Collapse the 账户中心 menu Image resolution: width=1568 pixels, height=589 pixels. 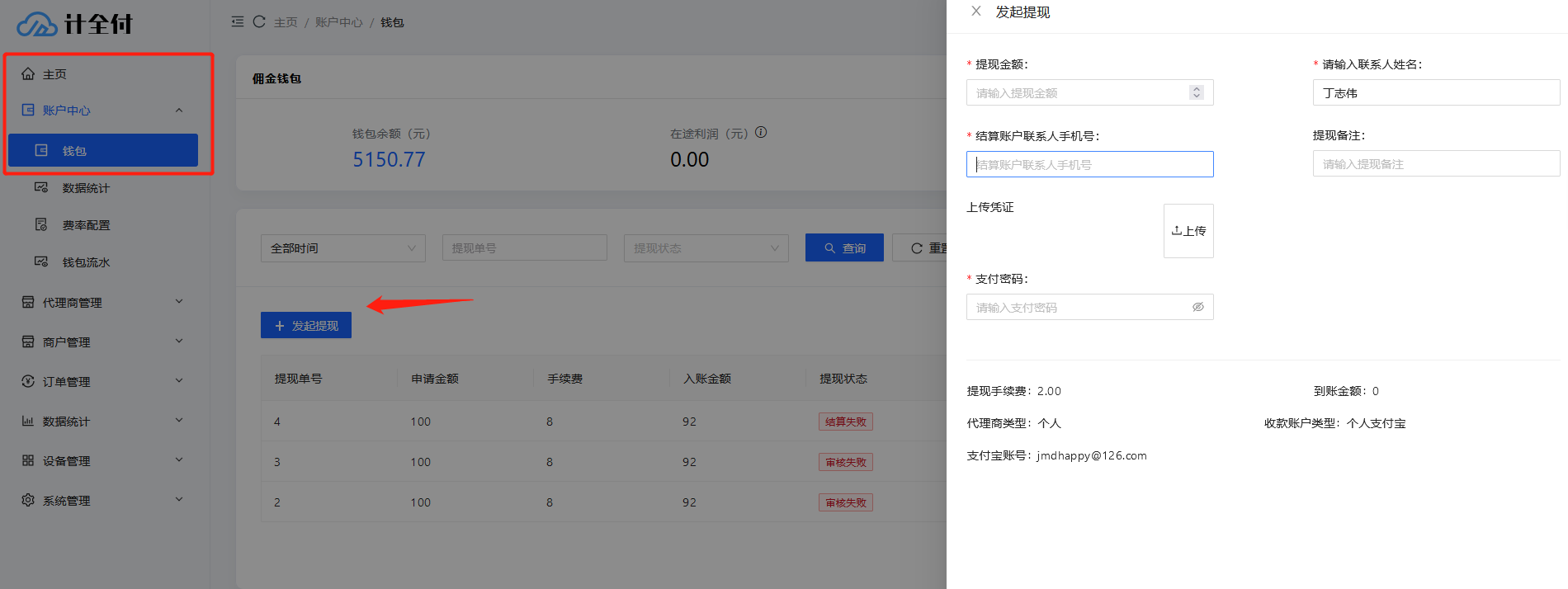(106, 111)
